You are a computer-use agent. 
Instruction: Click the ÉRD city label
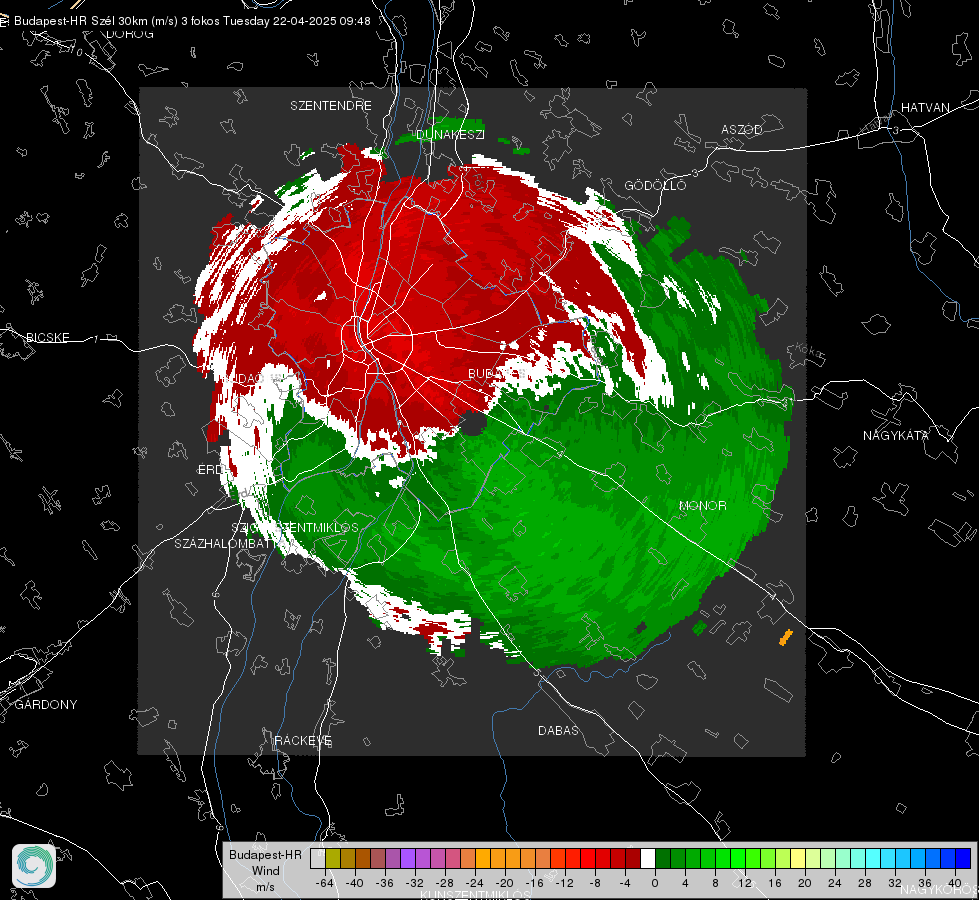(210, 470)
